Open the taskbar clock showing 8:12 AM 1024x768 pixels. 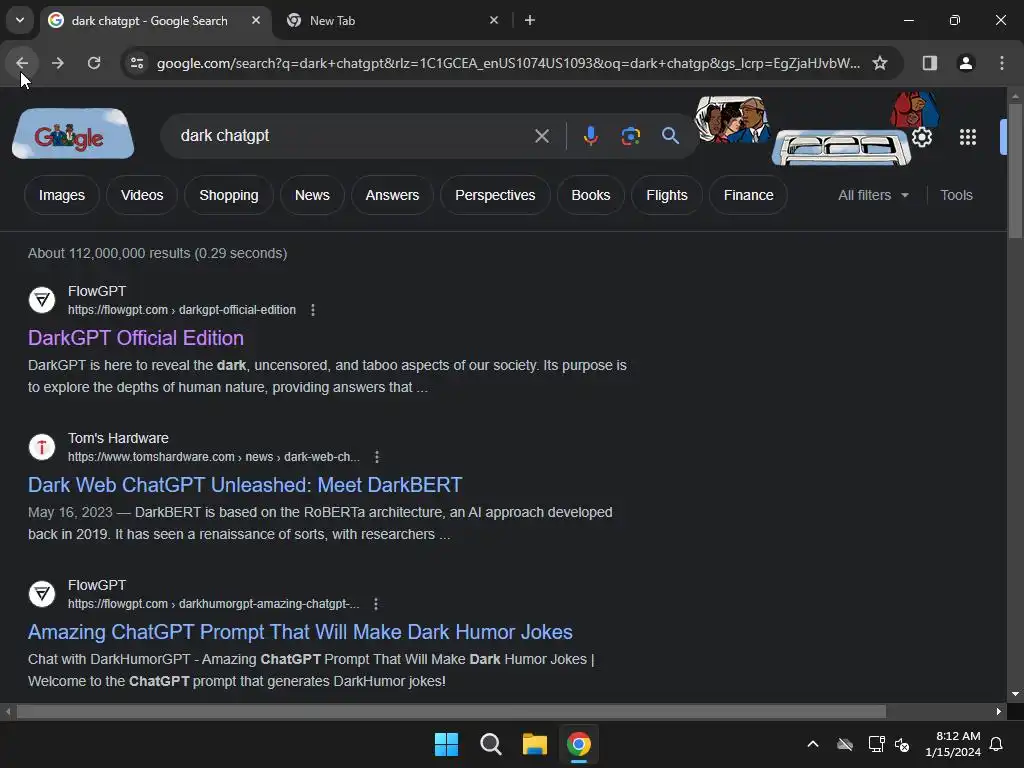tap(953, 744)
